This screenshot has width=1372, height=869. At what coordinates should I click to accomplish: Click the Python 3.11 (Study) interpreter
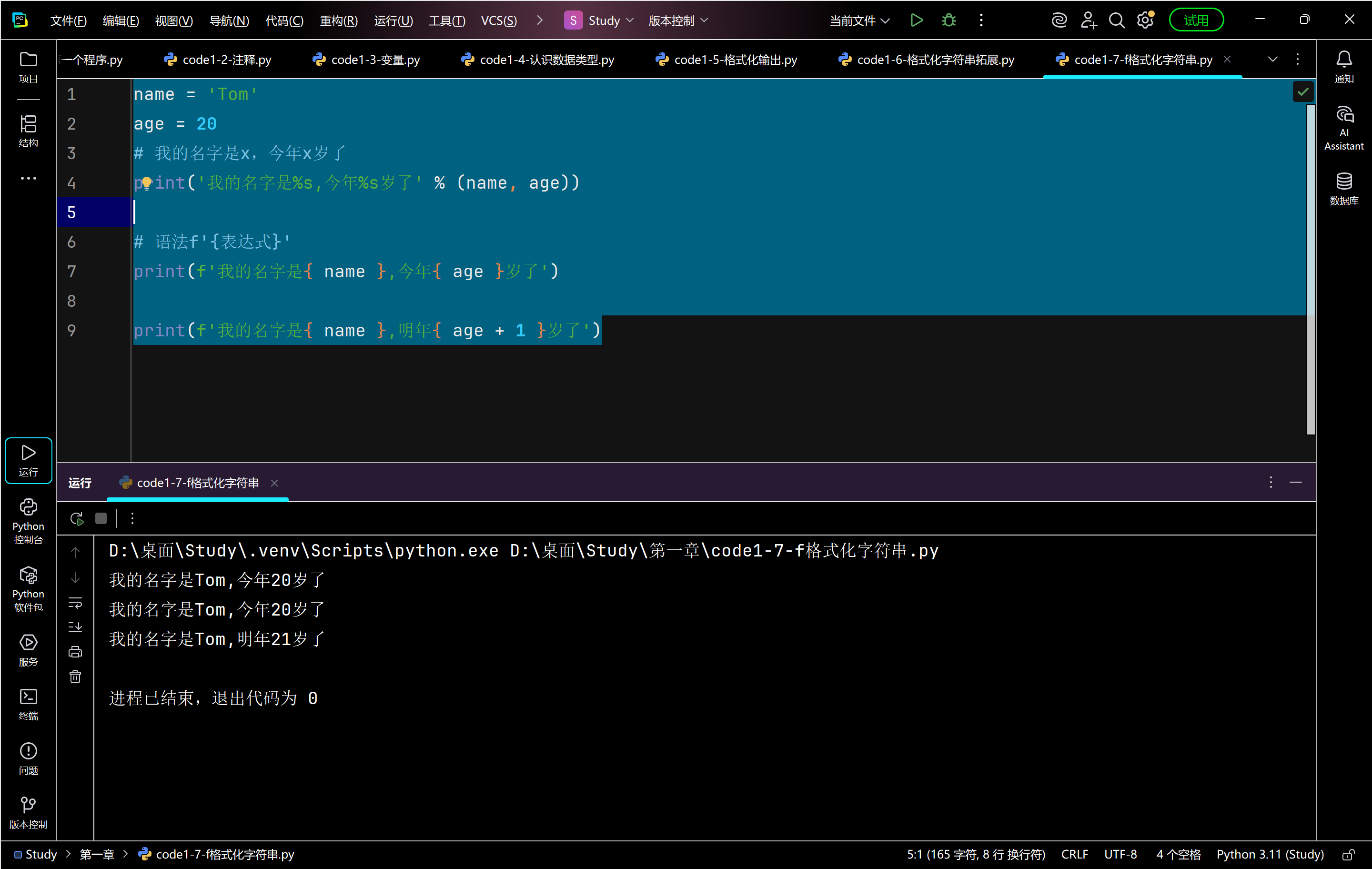point(1270,854)
